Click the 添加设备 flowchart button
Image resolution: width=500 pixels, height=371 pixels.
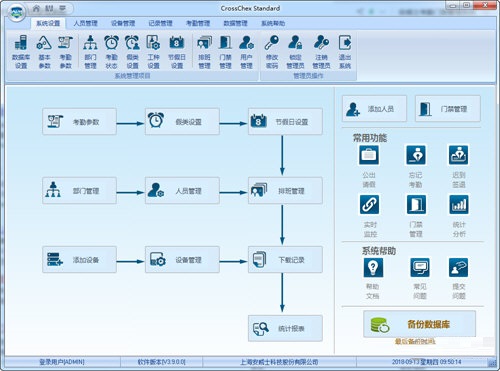click(79, 260)
